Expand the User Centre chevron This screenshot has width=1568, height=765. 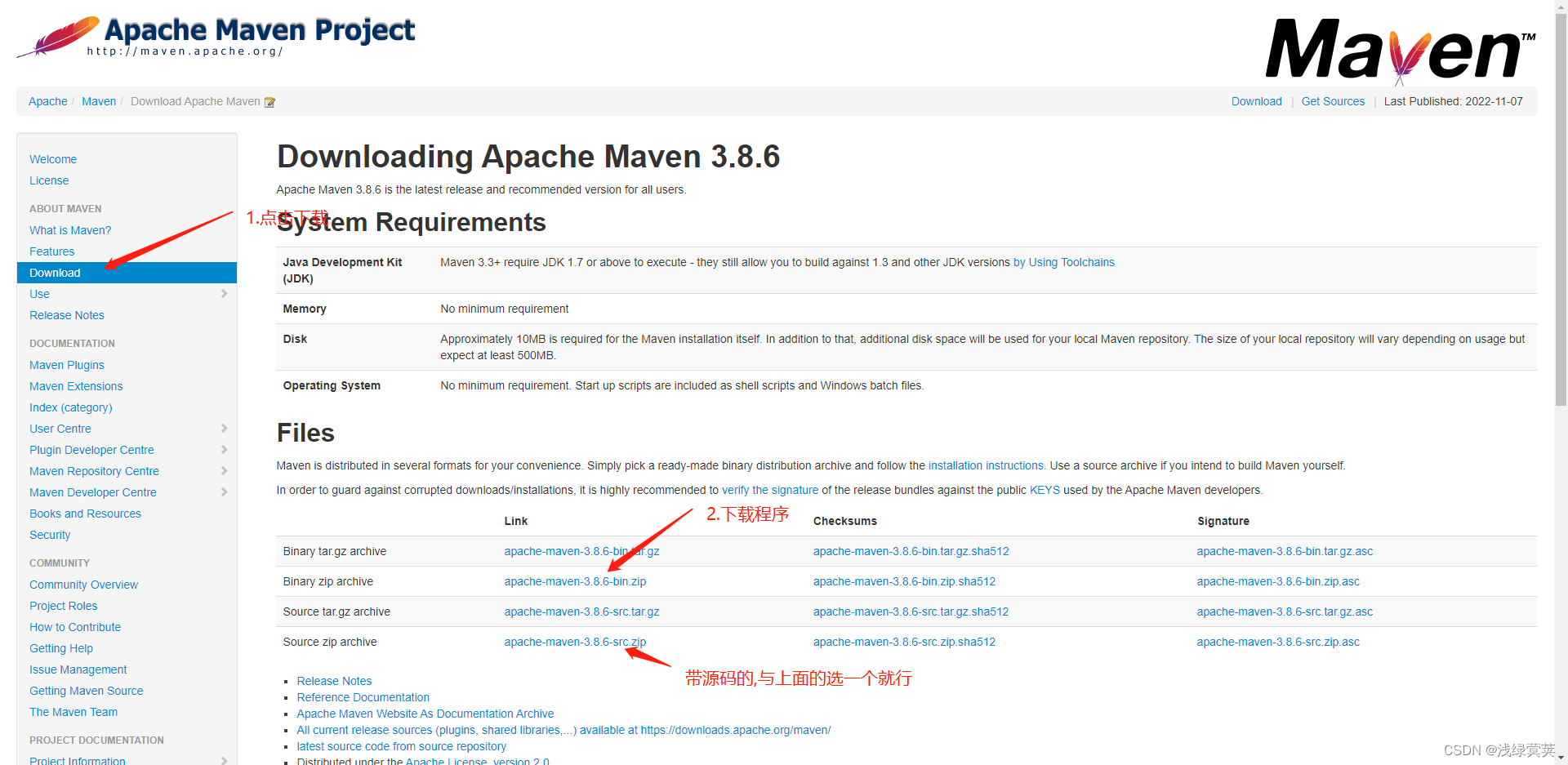coord(224,429)
